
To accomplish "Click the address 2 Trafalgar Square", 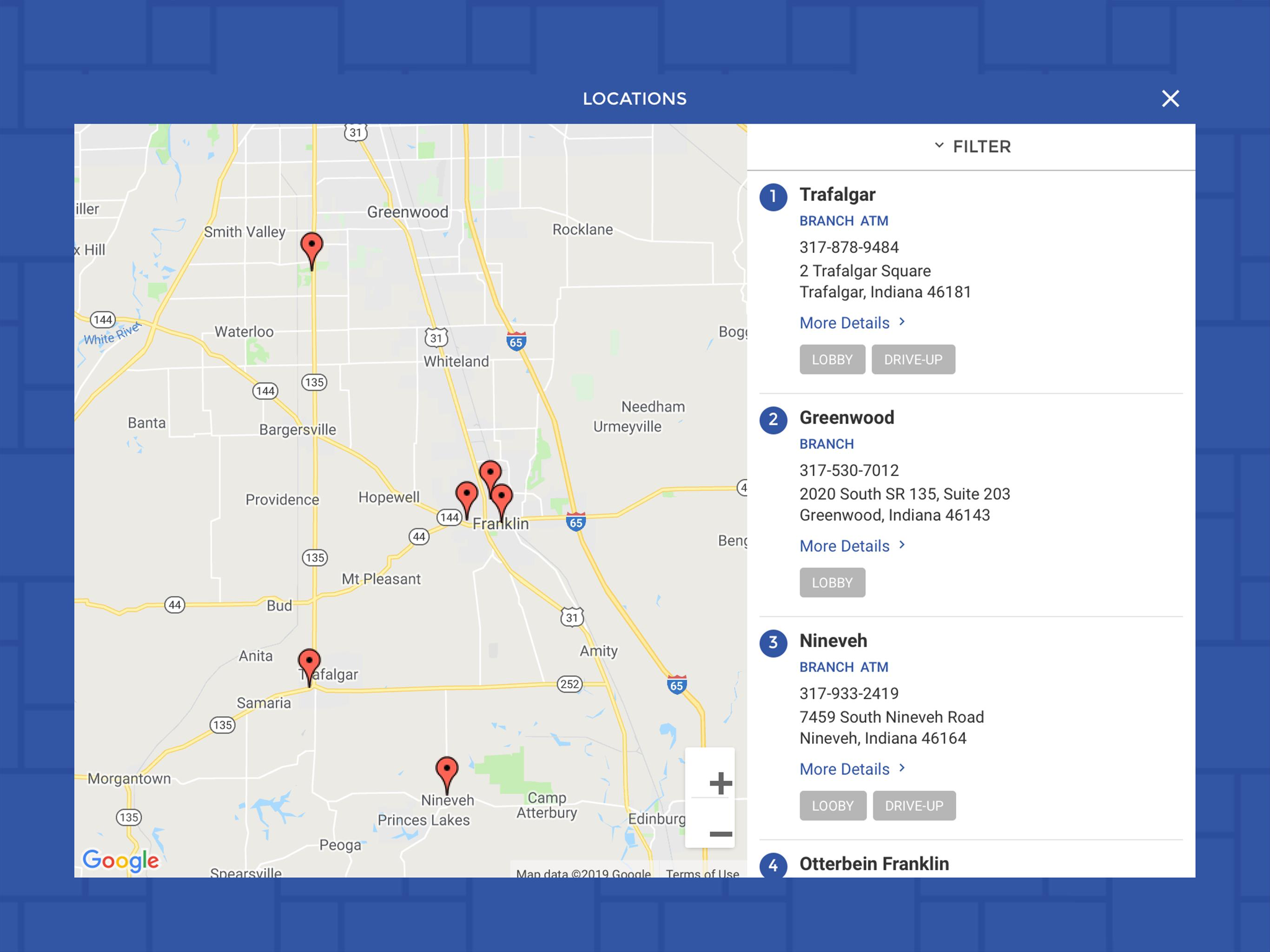I will click(x=865, y=271).
